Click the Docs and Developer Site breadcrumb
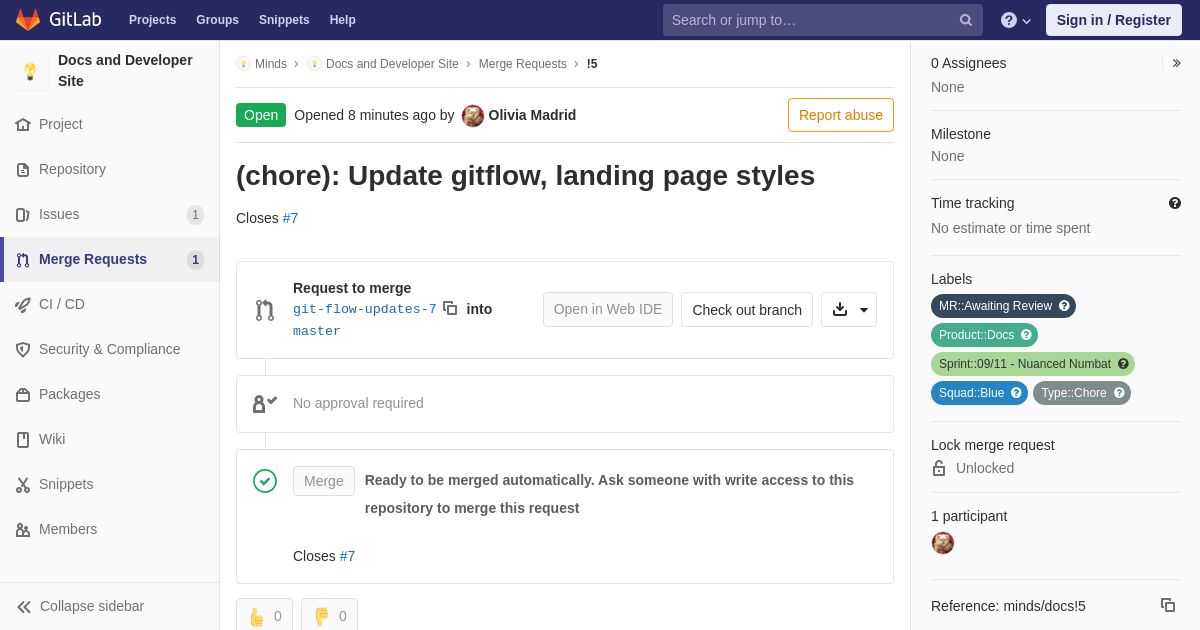The height and width of the screenshot is (630, 1200). click(x=392, y=64)
